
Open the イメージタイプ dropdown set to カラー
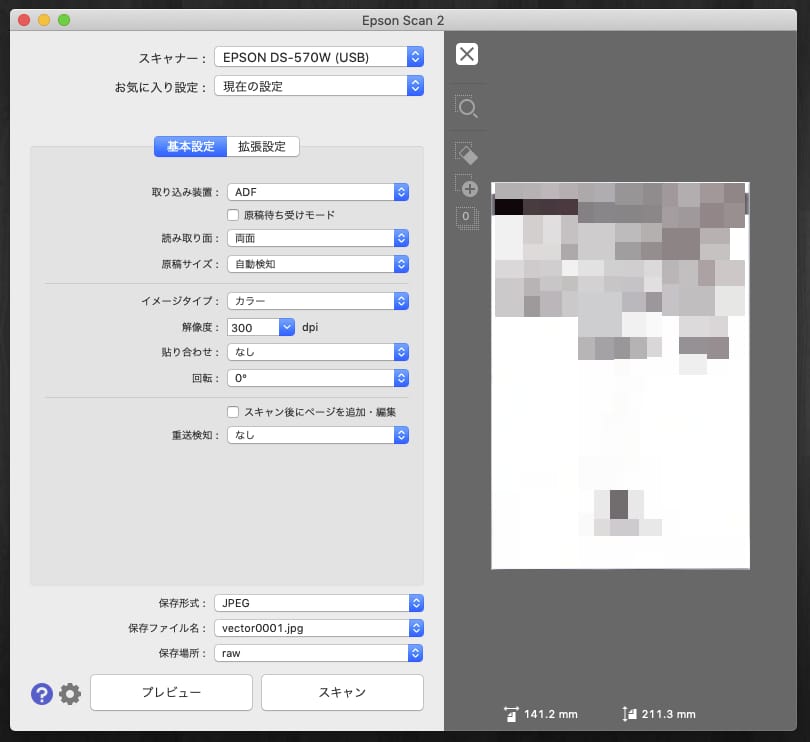coord(318,300)
